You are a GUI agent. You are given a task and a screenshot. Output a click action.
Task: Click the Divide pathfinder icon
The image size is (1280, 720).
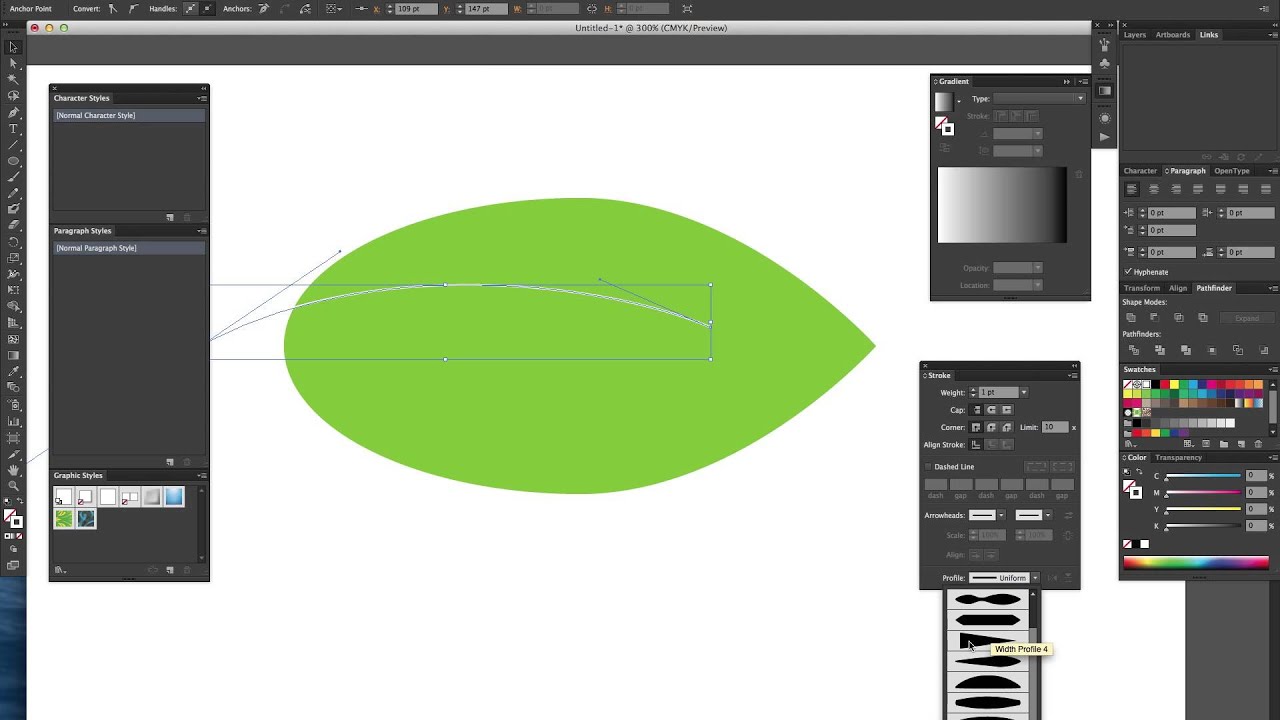1133,350
